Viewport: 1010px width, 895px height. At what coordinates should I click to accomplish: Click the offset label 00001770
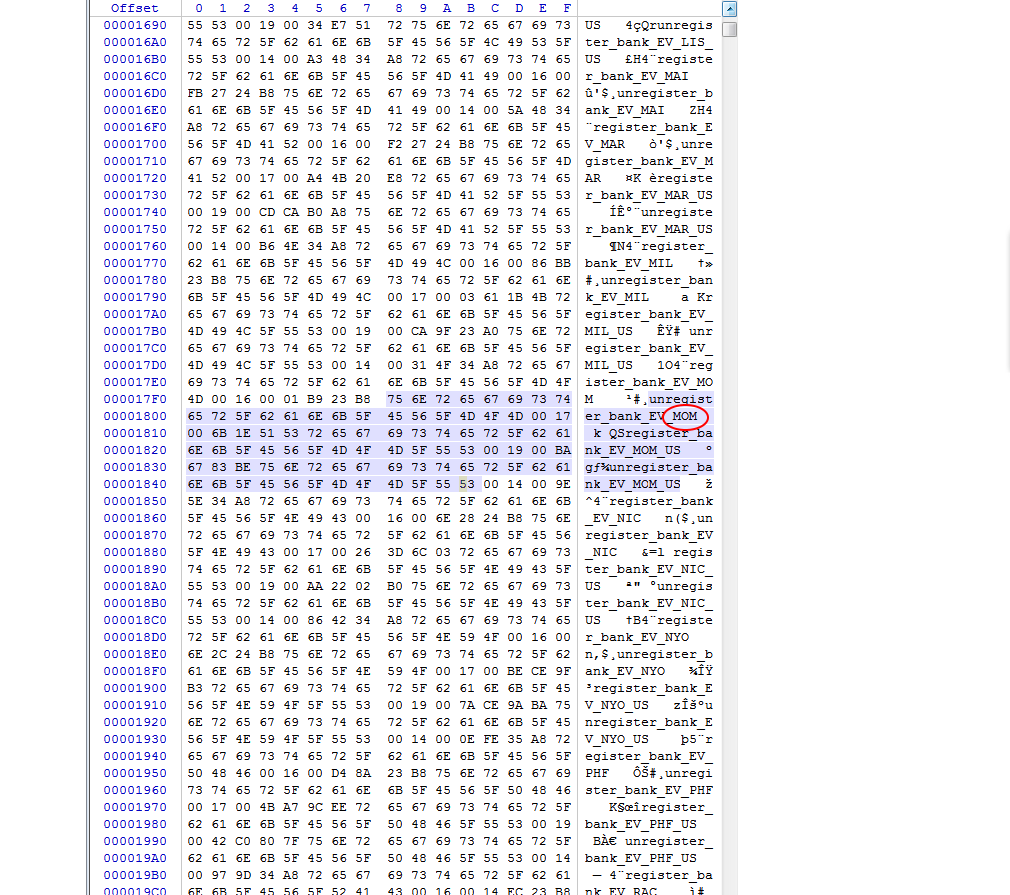pos(135,263)
